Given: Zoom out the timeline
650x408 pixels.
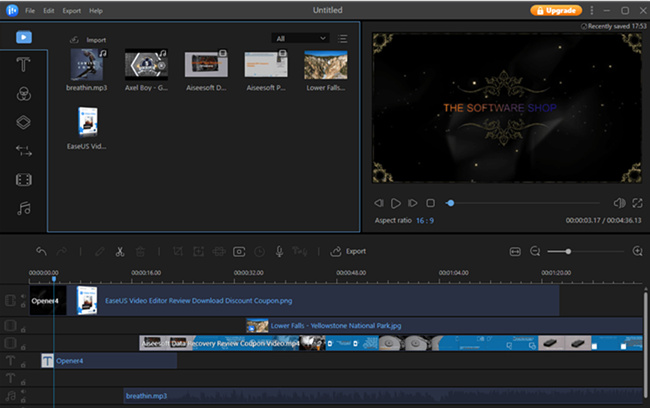Looking at the screenshot, I should [x=535, y=251].
